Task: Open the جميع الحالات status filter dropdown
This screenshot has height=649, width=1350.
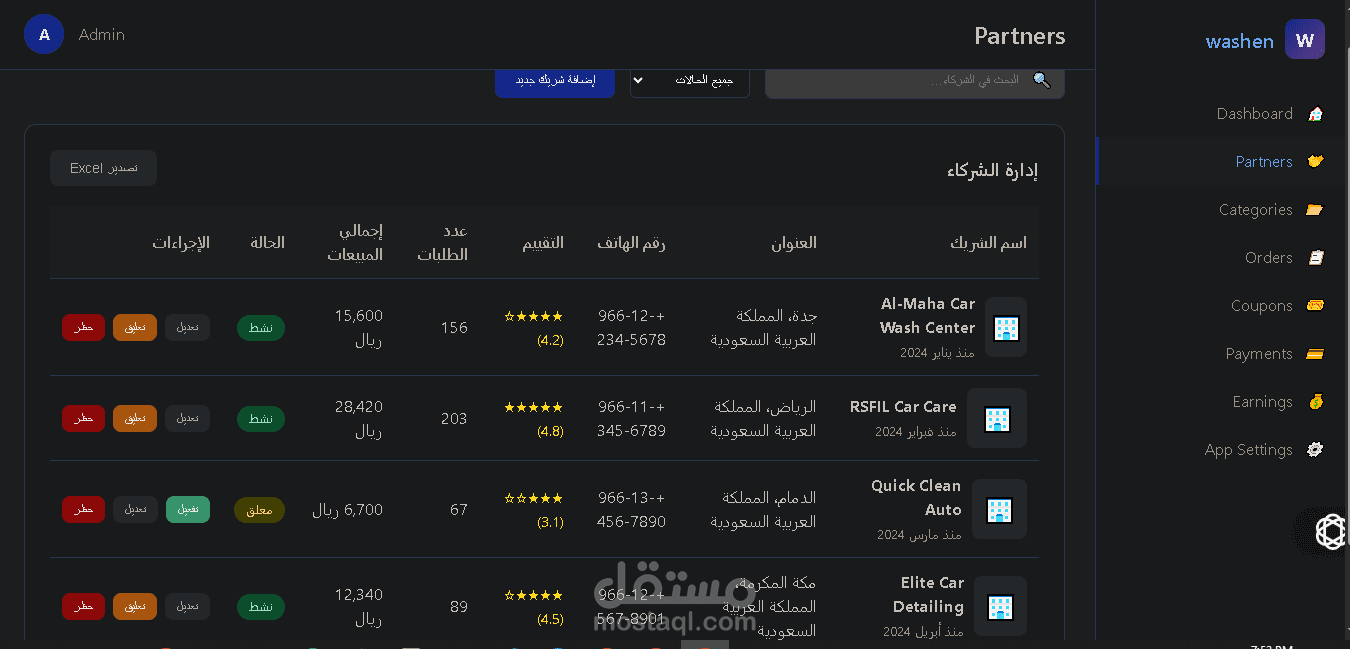Action: point(690,80)
